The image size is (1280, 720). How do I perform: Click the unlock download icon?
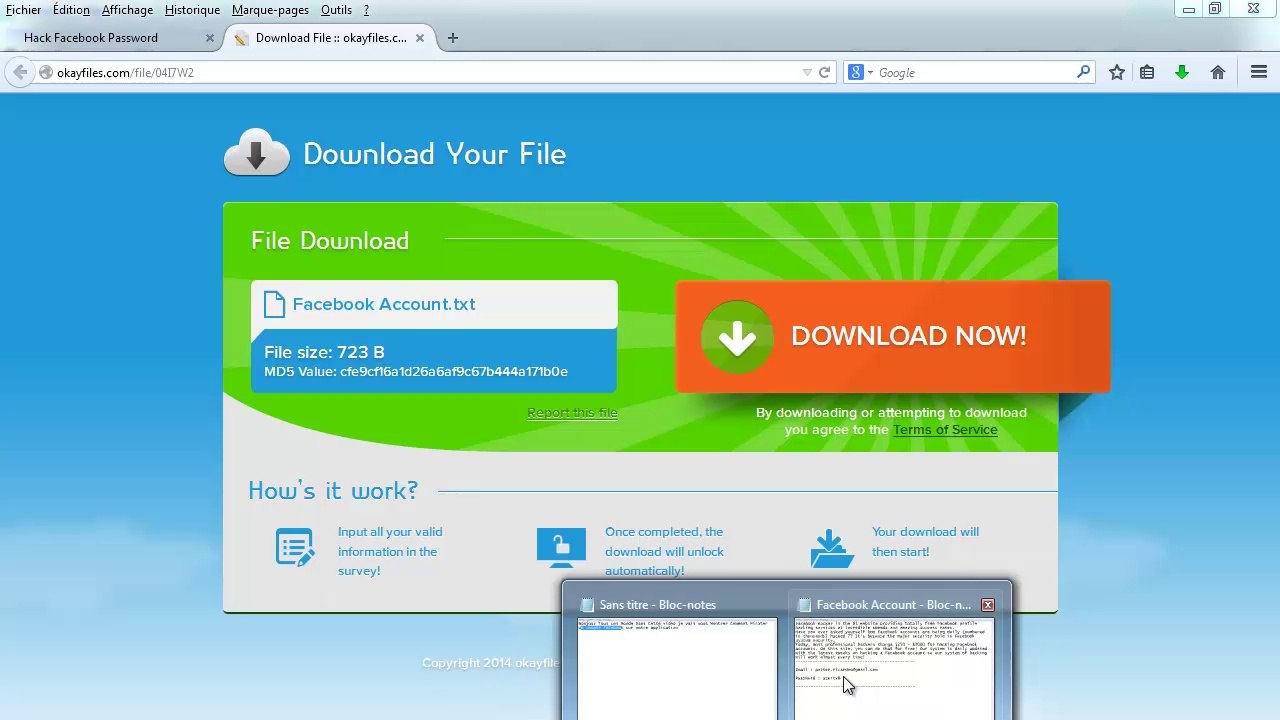(561, 547)
